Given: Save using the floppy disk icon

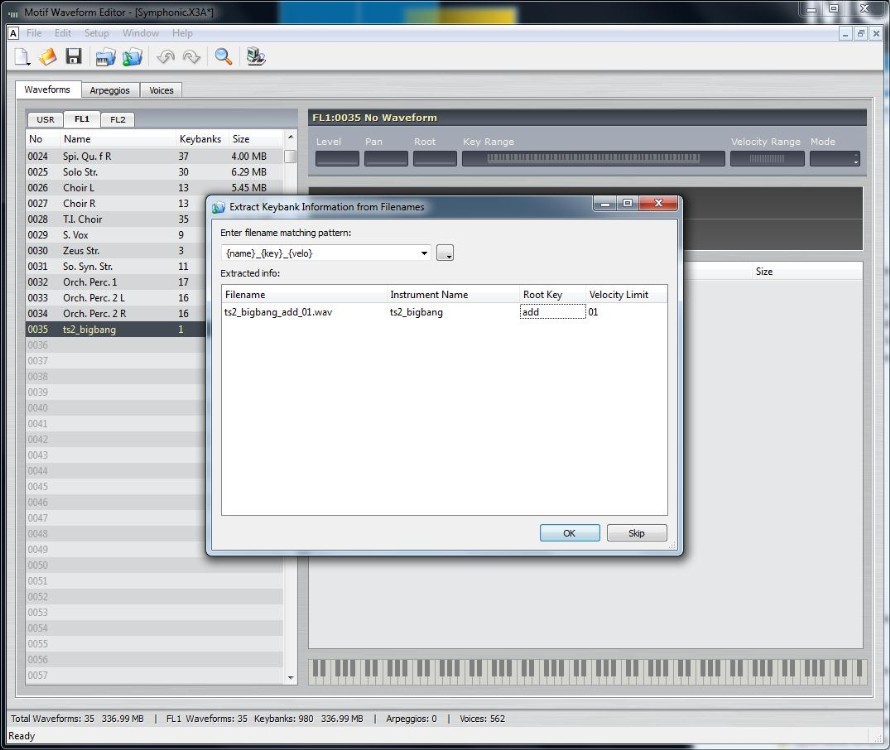Looking at the screenshot, I should [x=74, y=57].
